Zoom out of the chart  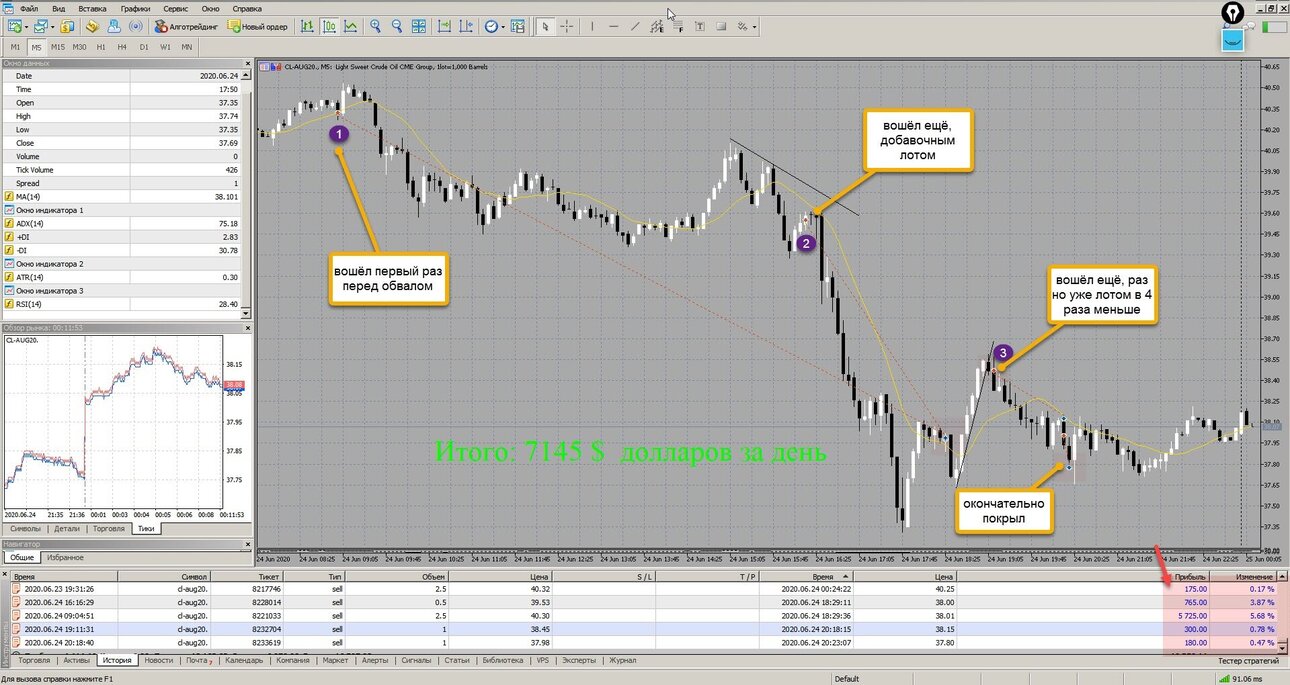(397, 27)
